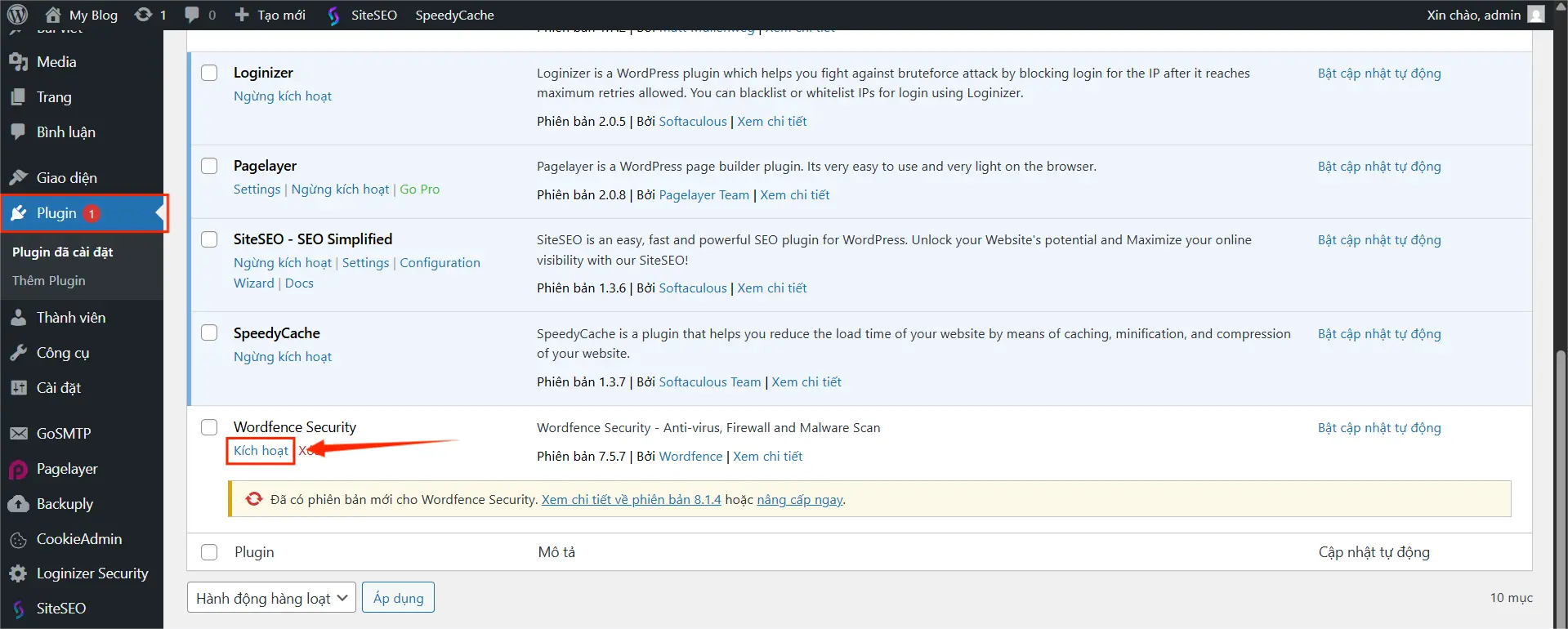Viewport: 1568px width, 629px height.
Task: Open the updates icon in admin bar
Action: 144,15
